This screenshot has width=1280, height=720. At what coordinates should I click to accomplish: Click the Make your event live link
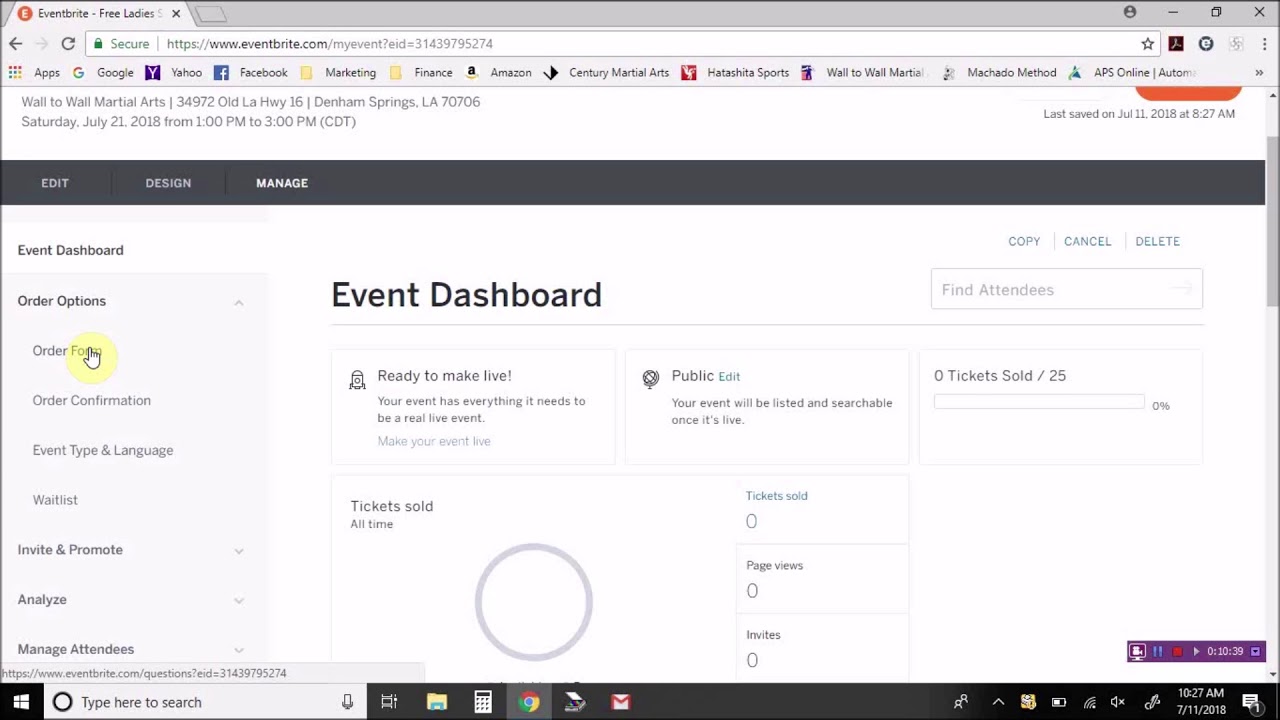(434, 441)
